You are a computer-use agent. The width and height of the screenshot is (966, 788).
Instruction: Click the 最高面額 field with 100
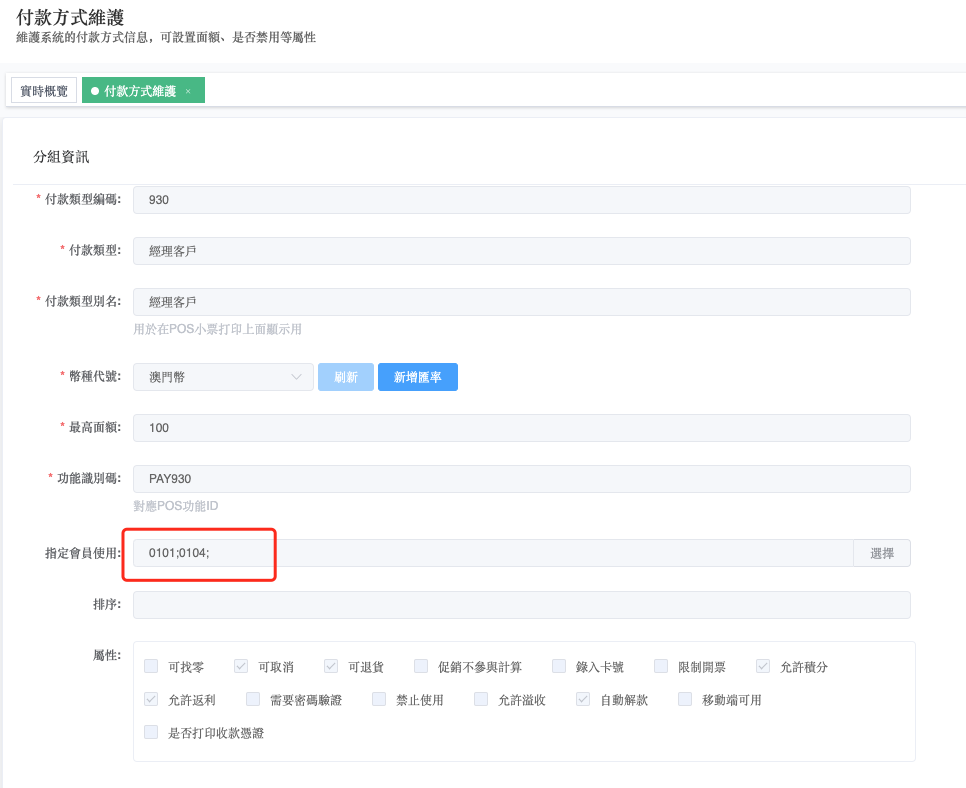coord(521,428)
